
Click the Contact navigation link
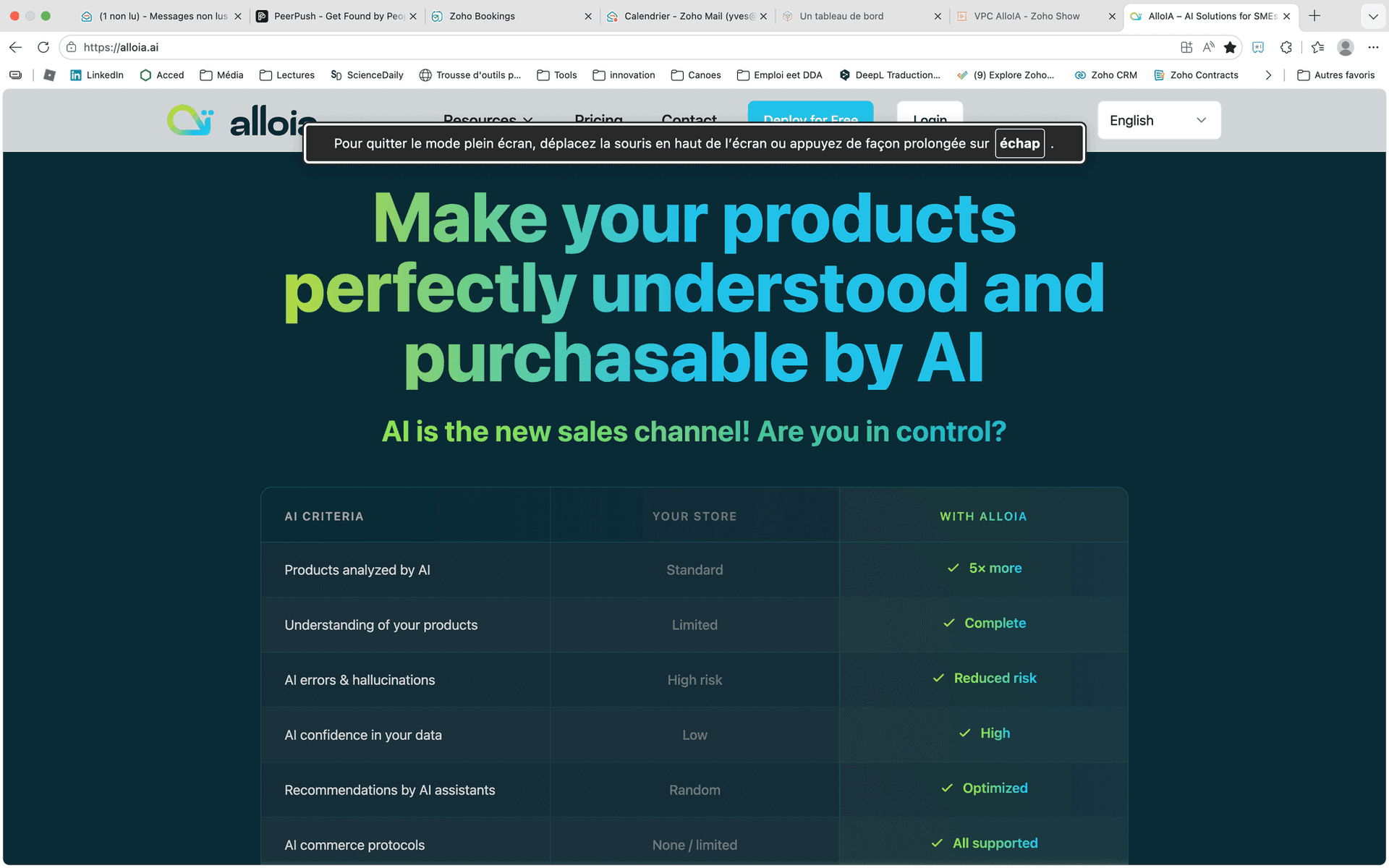(689, 120)
